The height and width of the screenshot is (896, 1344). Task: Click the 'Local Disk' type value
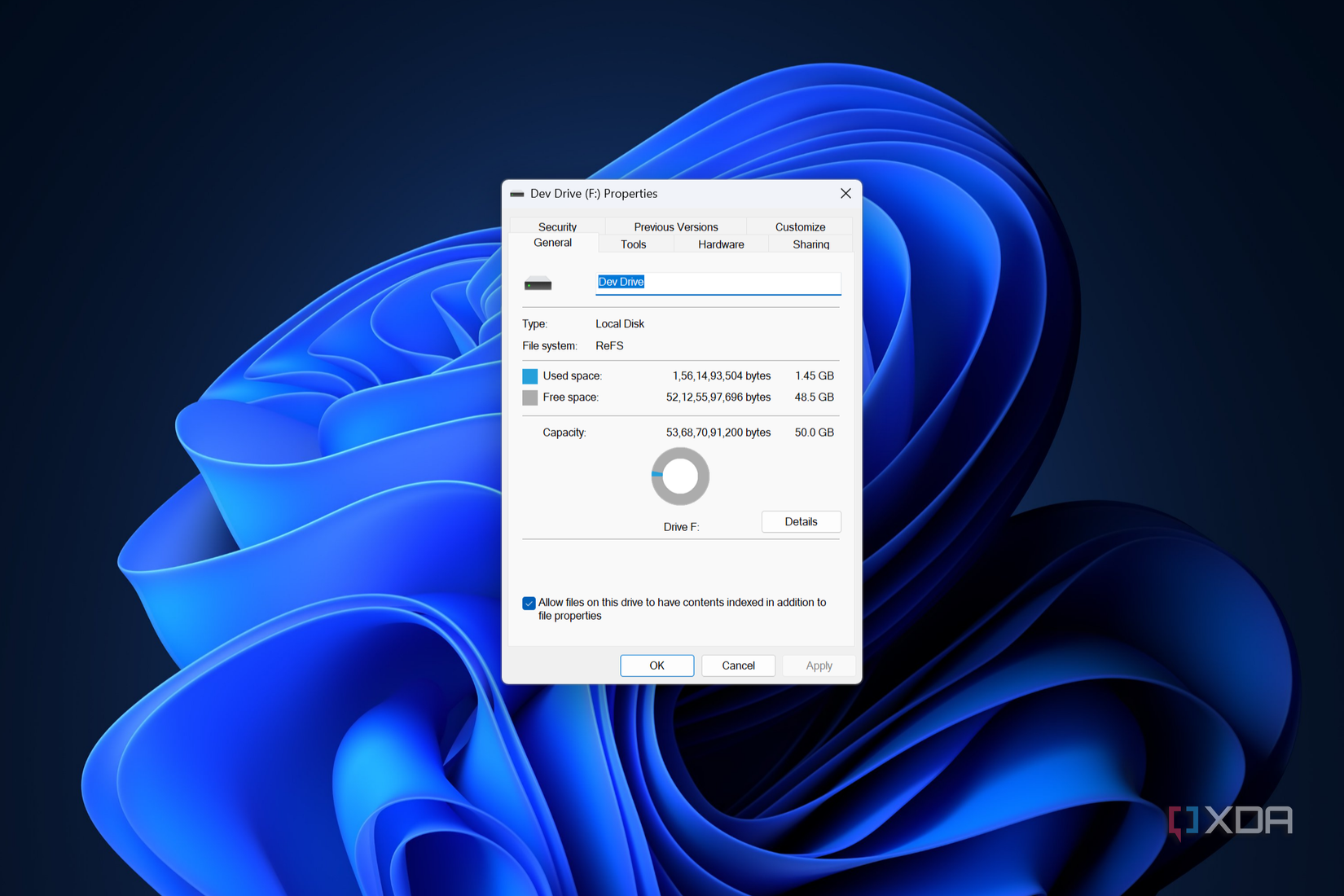pos(620,323)
